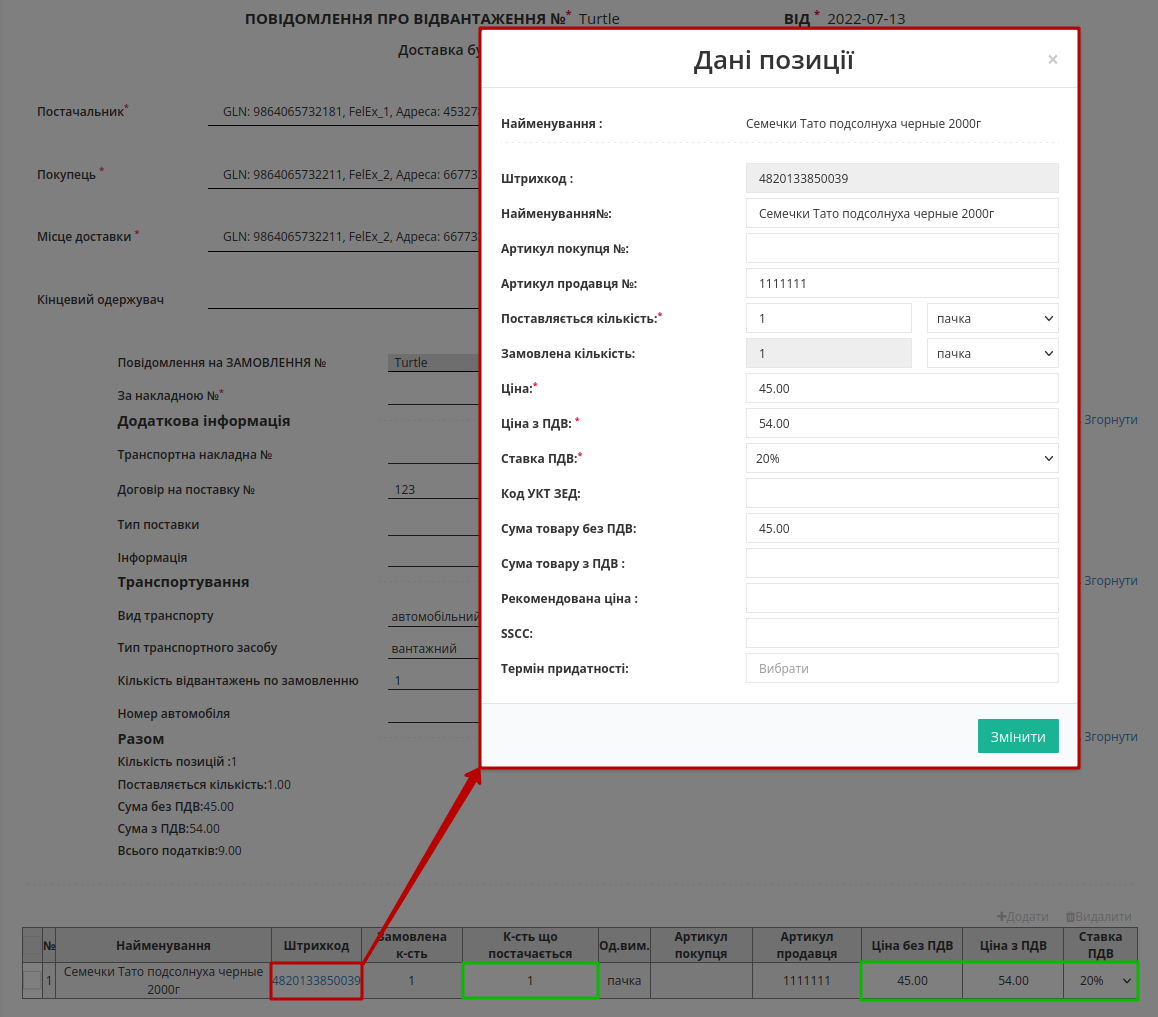
Task: Click the Ціна input field
Action: coord(902,388)
